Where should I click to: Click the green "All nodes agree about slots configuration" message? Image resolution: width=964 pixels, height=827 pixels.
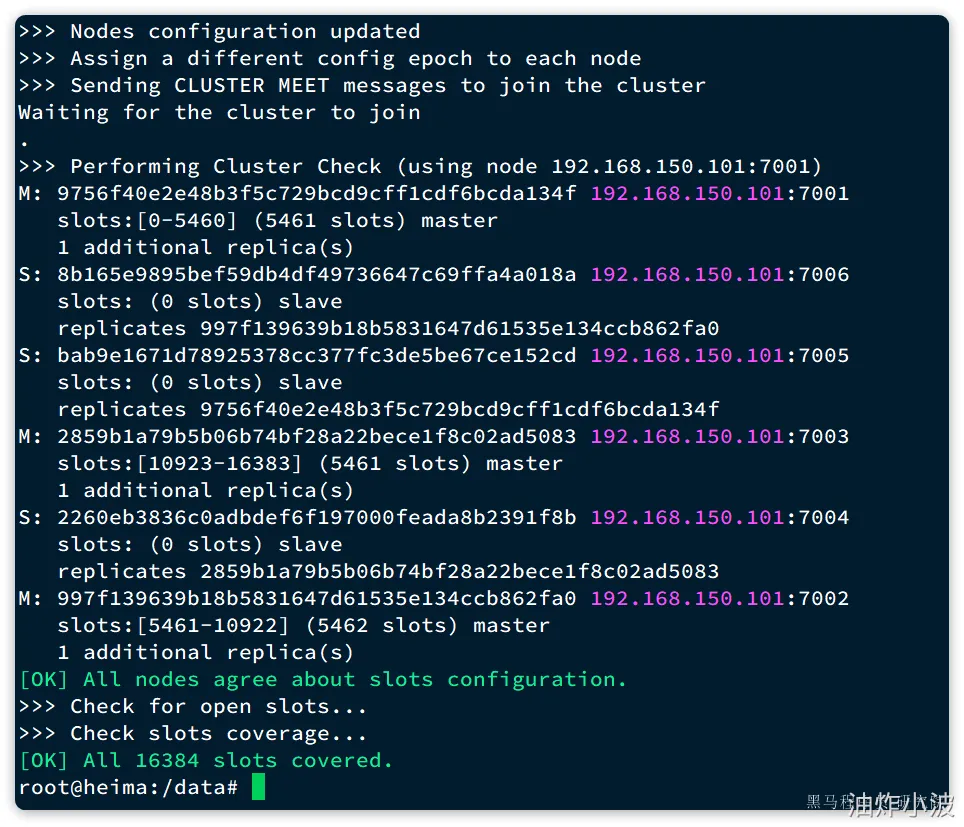(x=322, y=679)
